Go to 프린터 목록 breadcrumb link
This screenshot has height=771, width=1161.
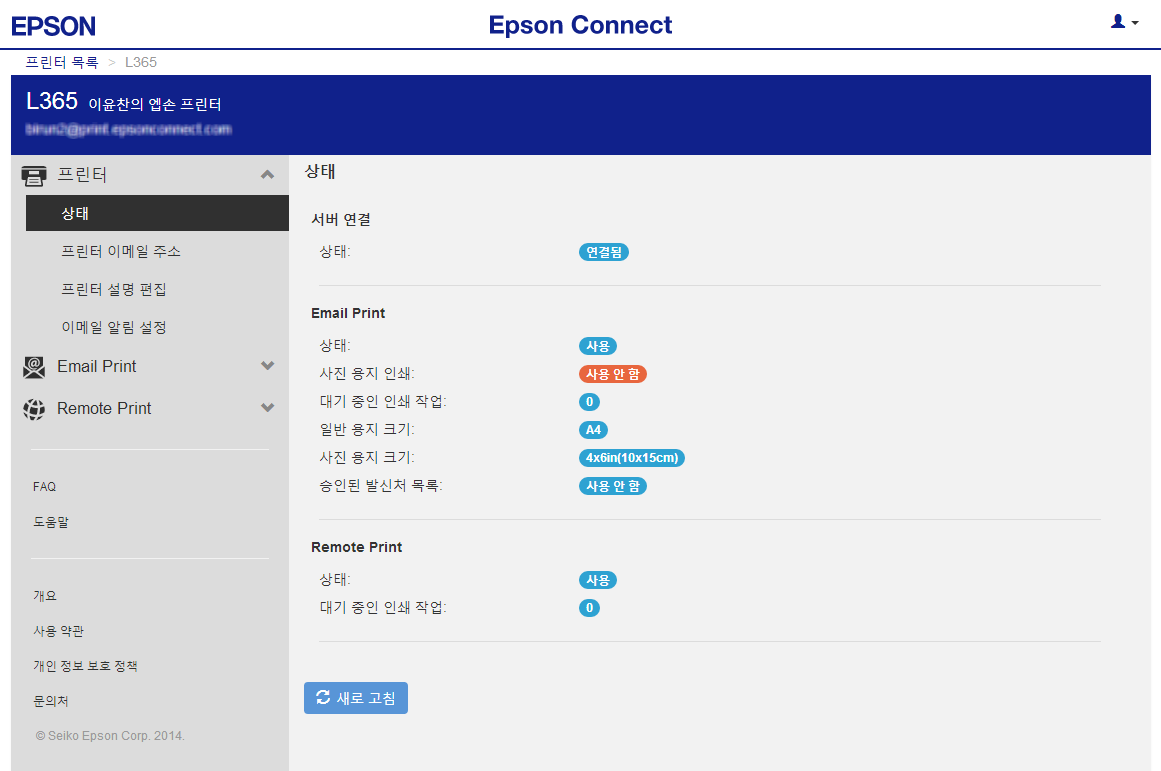coord(62,62)
